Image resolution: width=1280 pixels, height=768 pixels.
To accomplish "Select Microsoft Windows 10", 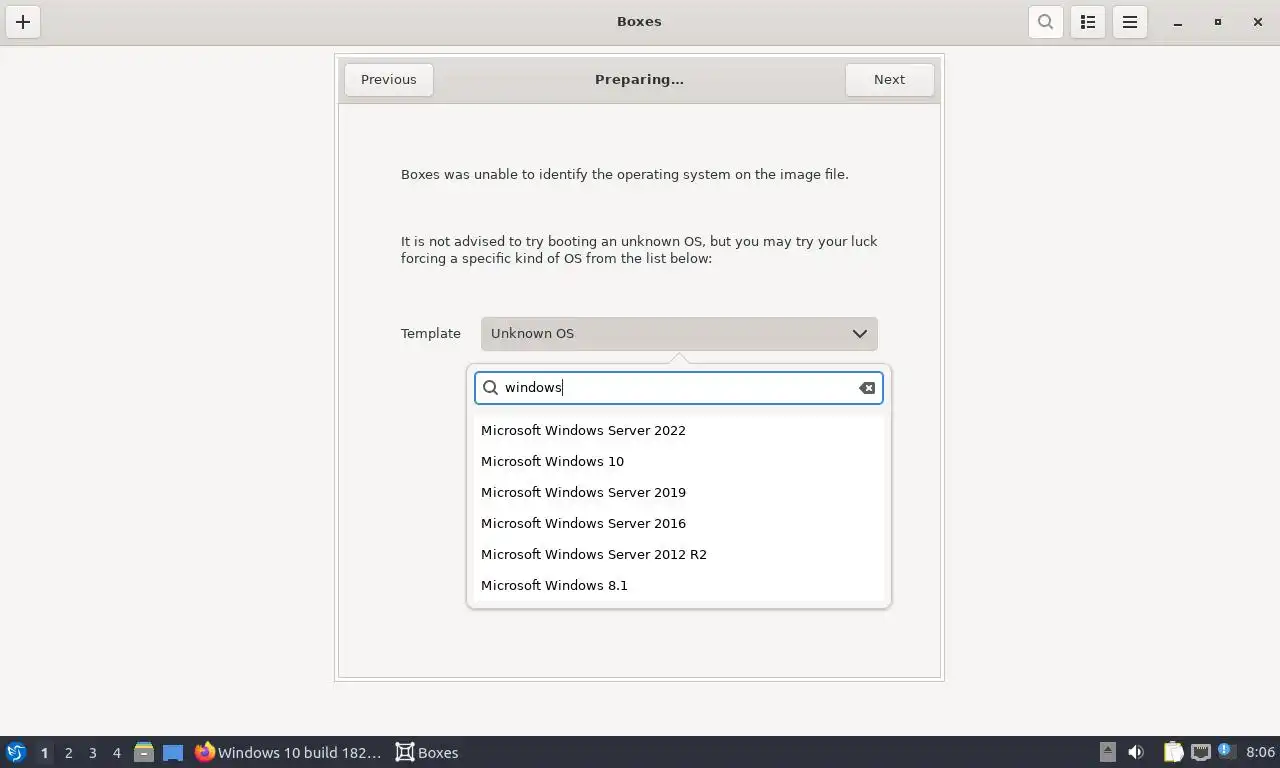I will click(x=679, y=461).
